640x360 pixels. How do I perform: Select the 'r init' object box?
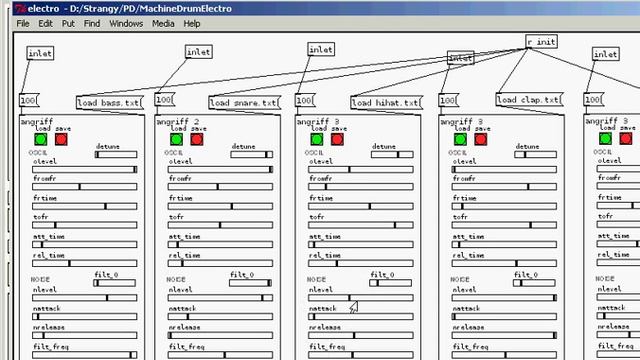coord(541,42)
